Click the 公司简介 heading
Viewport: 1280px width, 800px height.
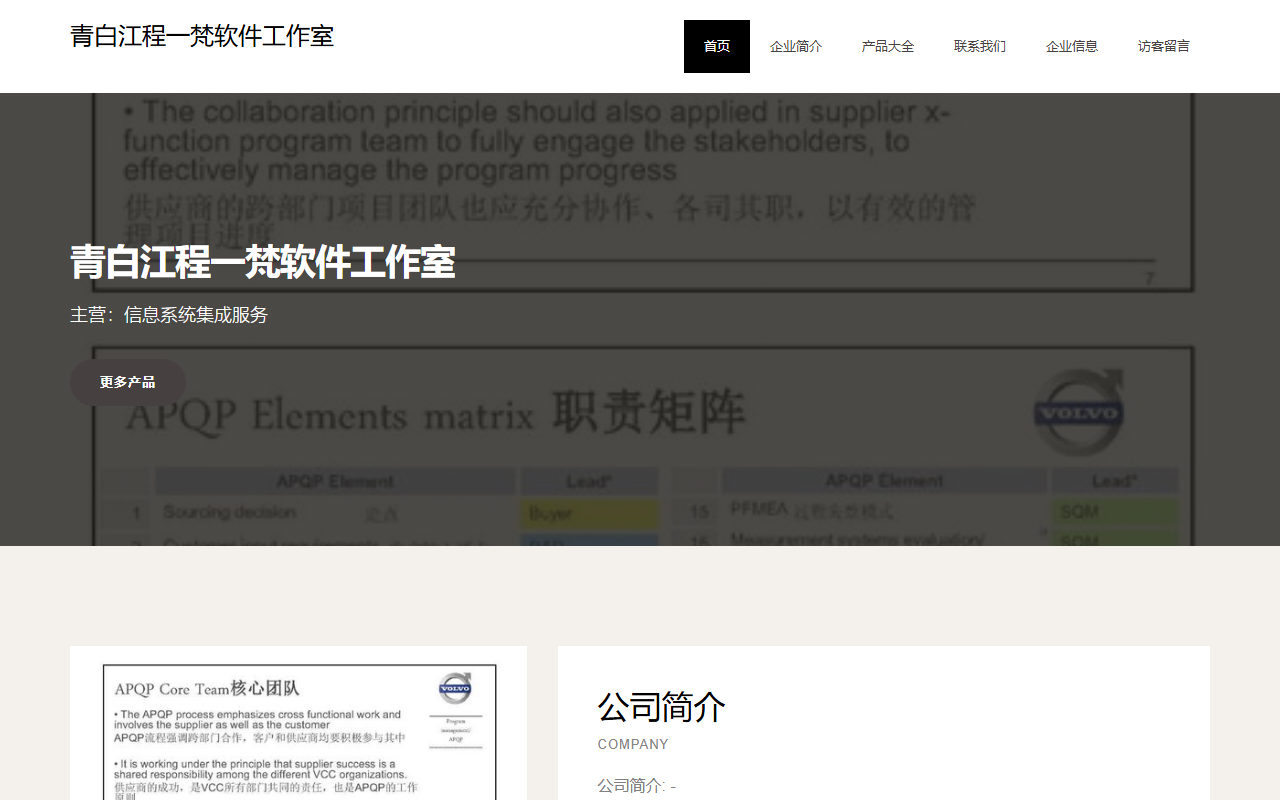(661, 707)
